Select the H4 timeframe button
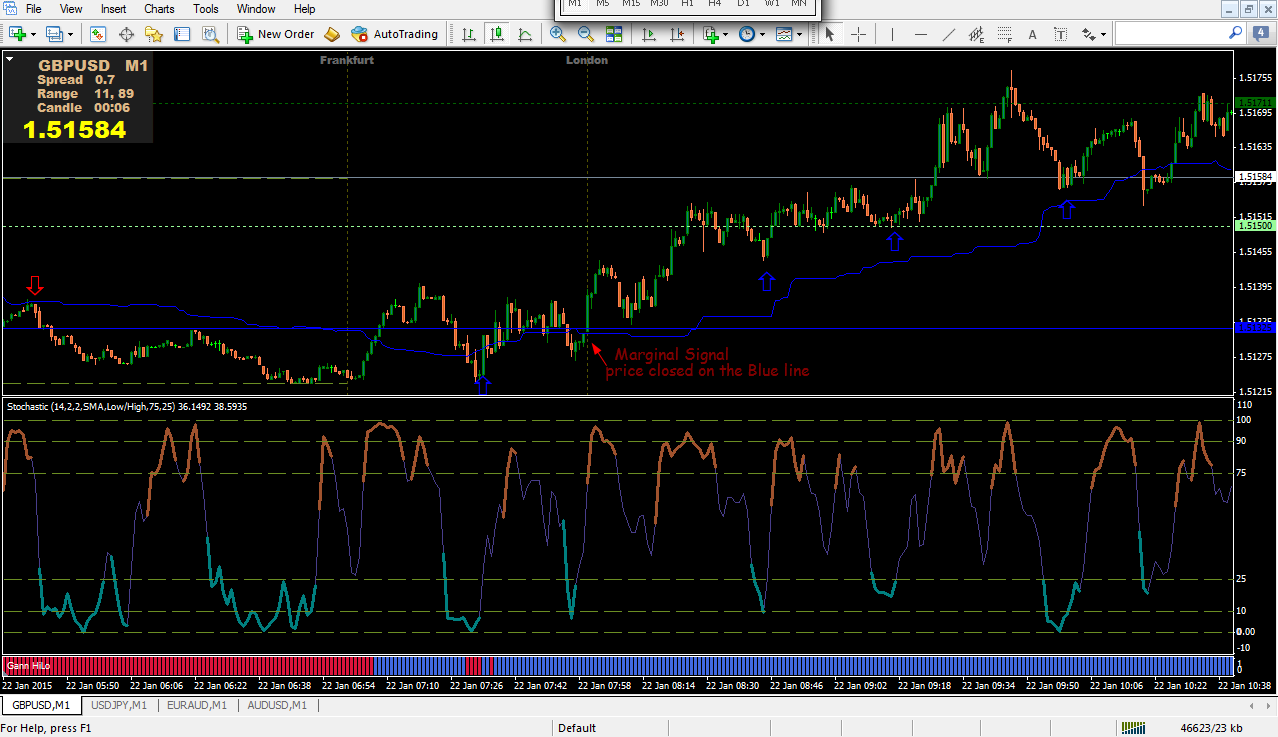 (x=714, y=4)
